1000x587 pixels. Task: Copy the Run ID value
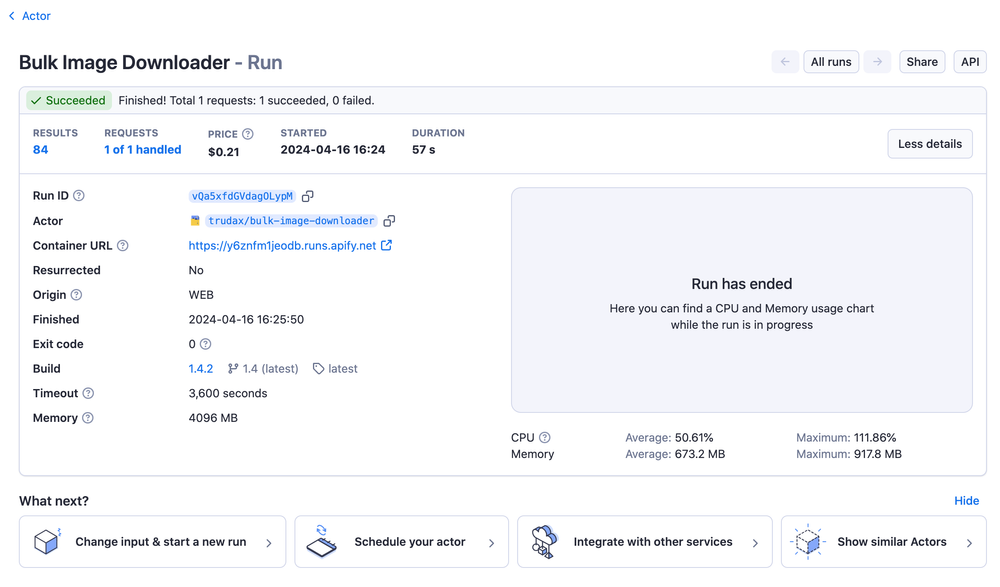click(308, 196)
